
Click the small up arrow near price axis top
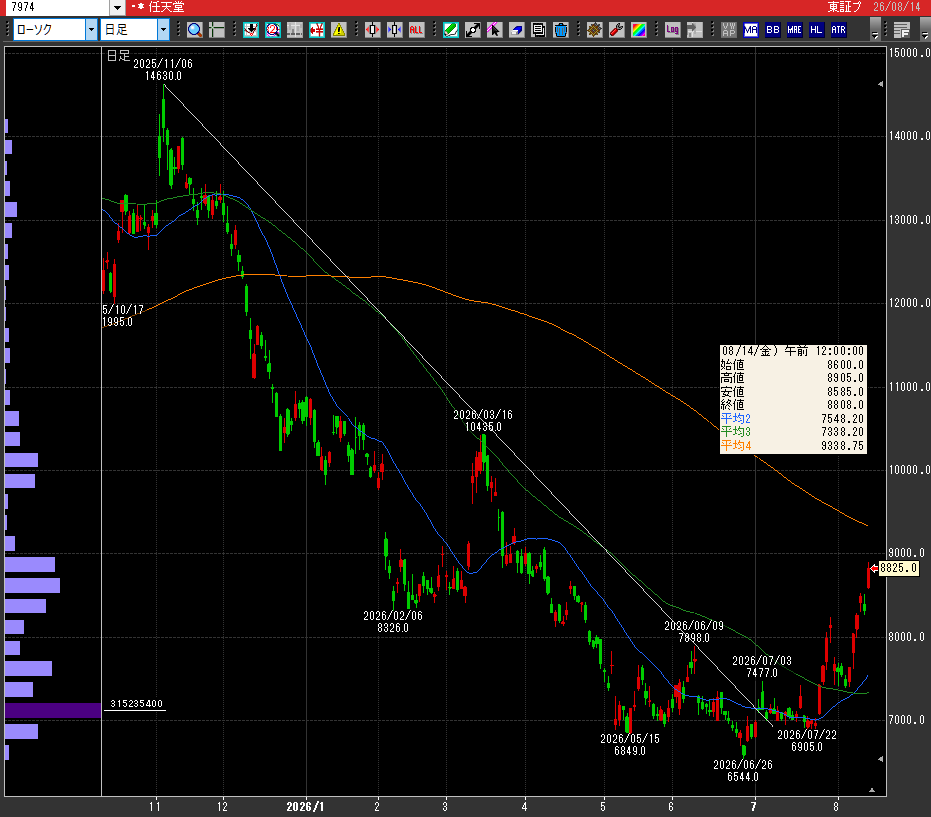click(881, 84)
